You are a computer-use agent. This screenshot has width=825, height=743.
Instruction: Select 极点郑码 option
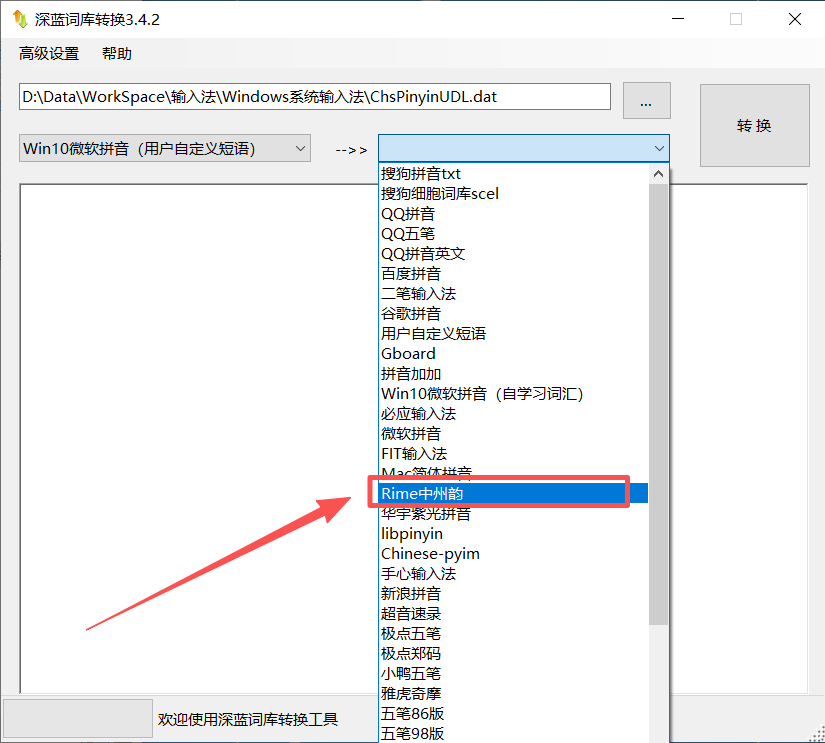[x=514, y=654]
